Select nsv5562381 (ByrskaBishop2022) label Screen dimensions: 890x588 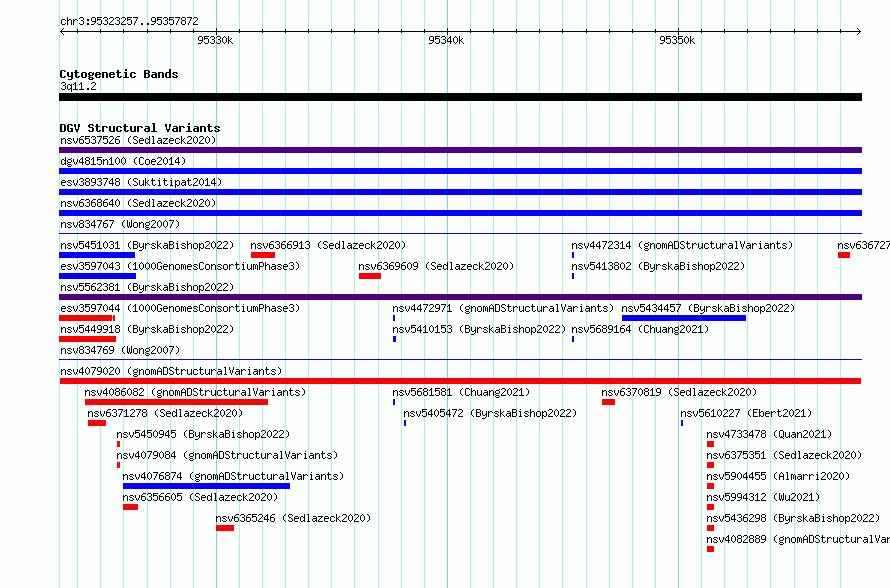[147, 287]
